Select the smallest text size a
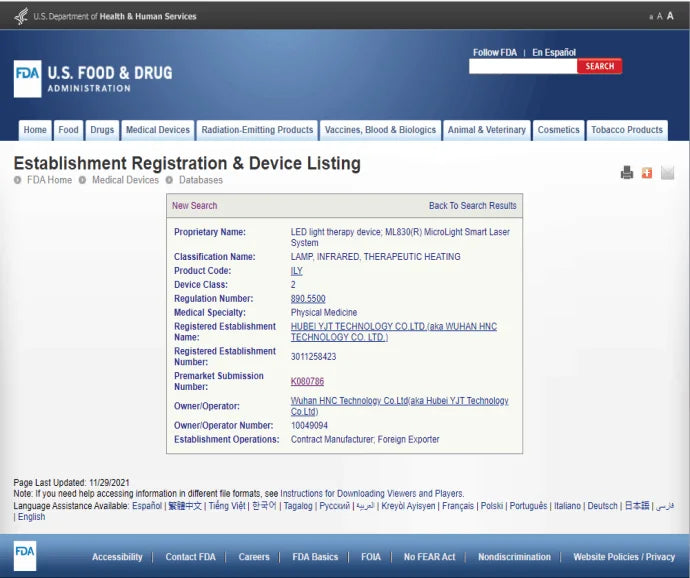This screenshot has height=578, width=690. coord(651,17)
